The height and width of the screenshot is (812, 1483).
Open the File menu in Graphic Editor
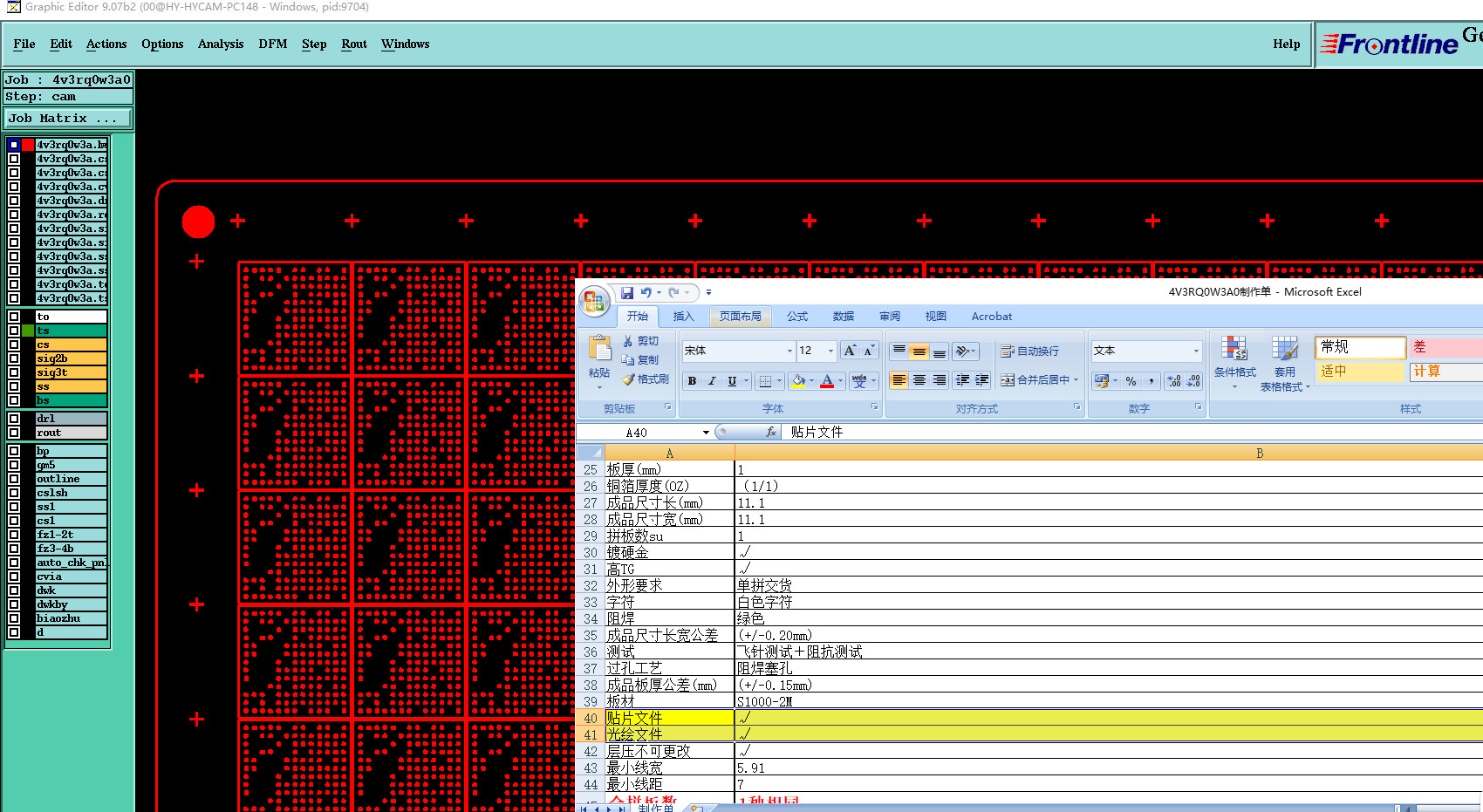[24, 44]
